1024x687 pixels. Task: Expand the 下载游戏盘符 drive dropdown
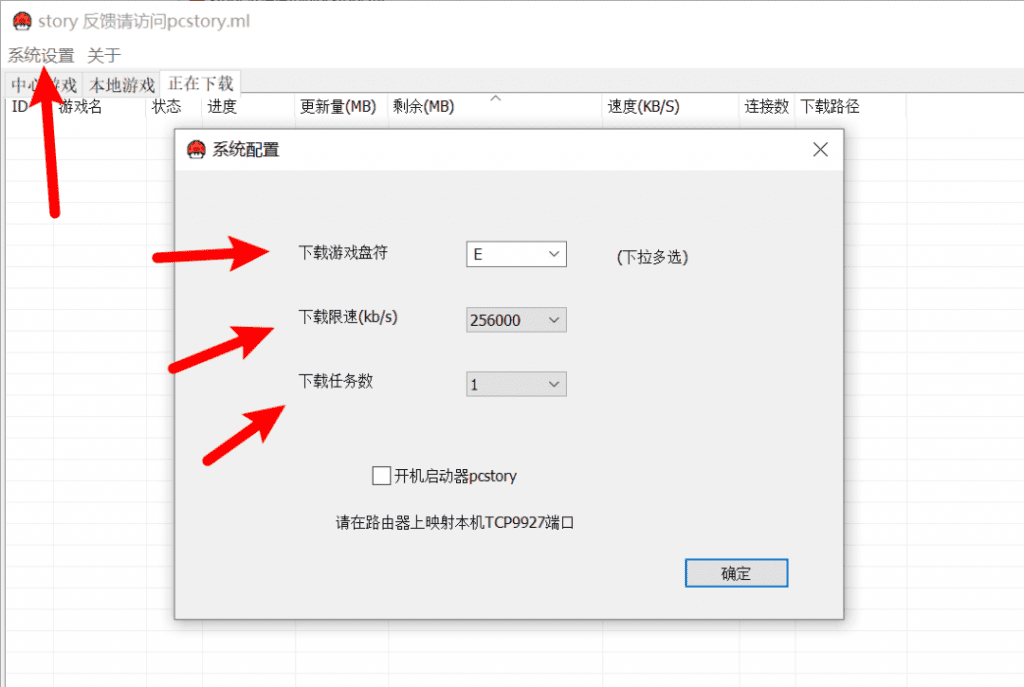pyautogui.click(x=516, y=254)
